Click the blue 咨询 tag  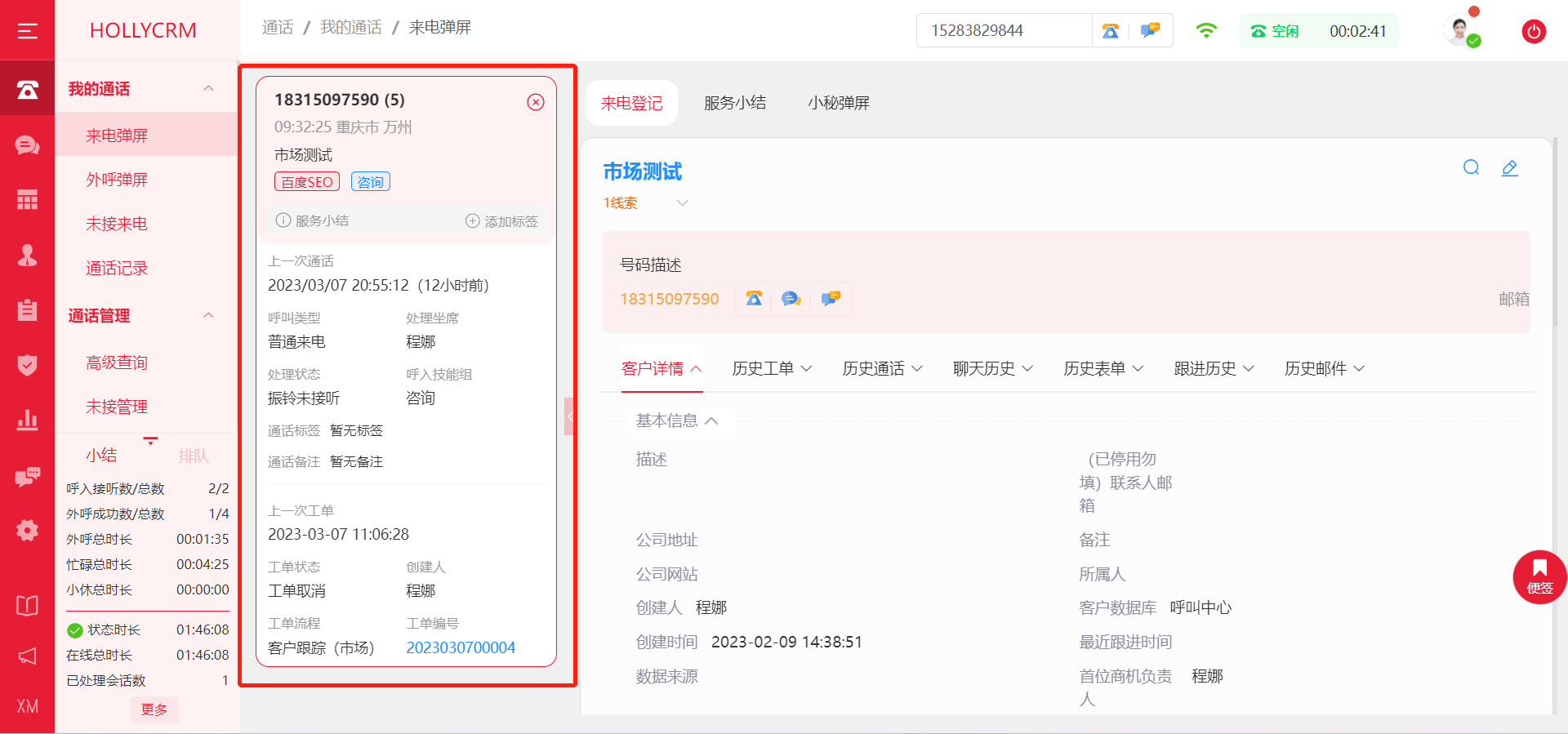pyautogui.click(x=371, y=181)
